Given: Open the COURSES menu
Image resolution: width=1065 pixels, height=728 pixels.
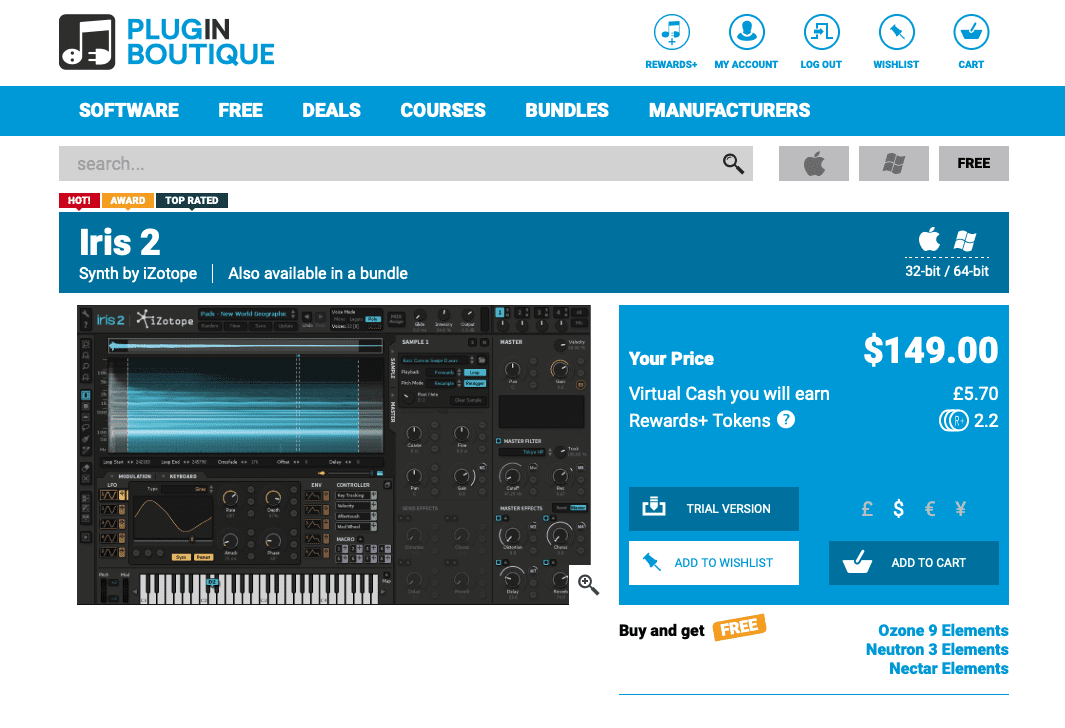Looking at the screenshot, I should 443,111.
